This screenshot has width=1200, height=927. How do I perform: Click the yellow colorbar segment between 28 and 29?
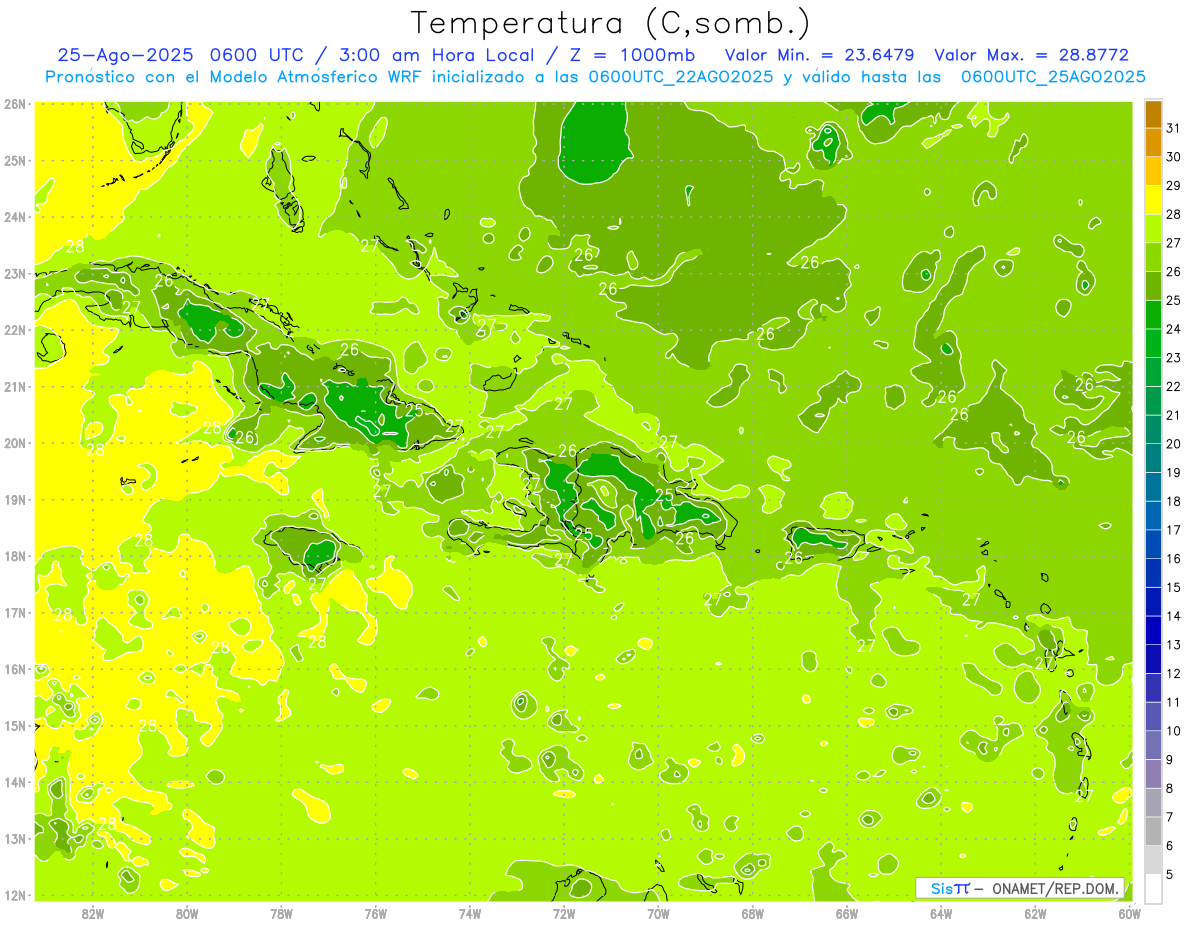1153,200
